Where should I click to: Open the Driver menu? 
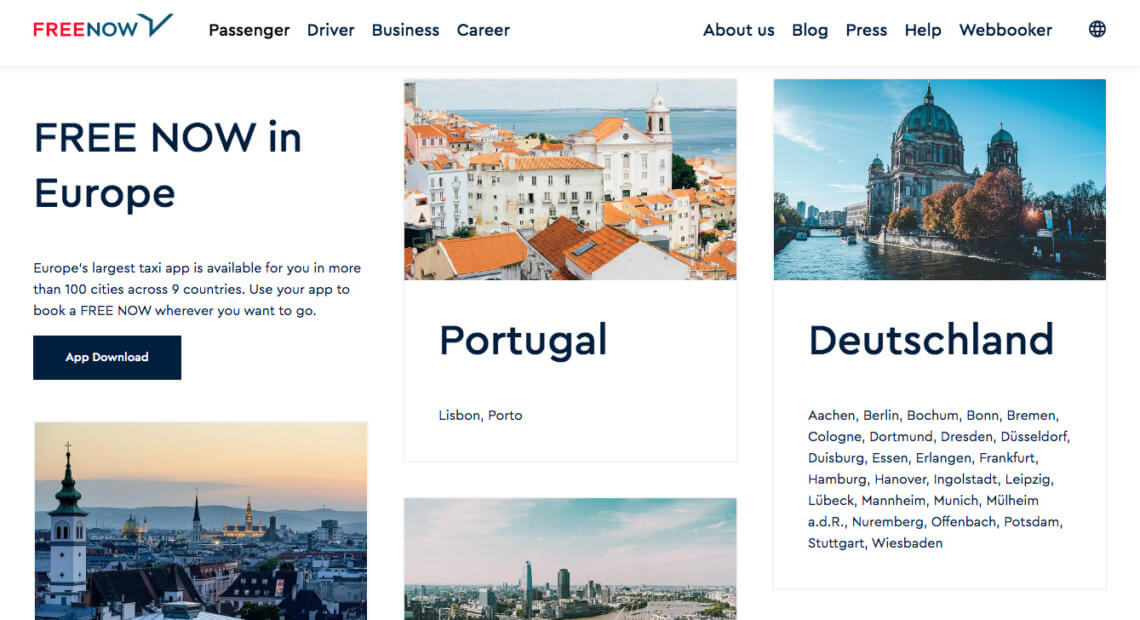pyautogui.click(x=331, y=30)
